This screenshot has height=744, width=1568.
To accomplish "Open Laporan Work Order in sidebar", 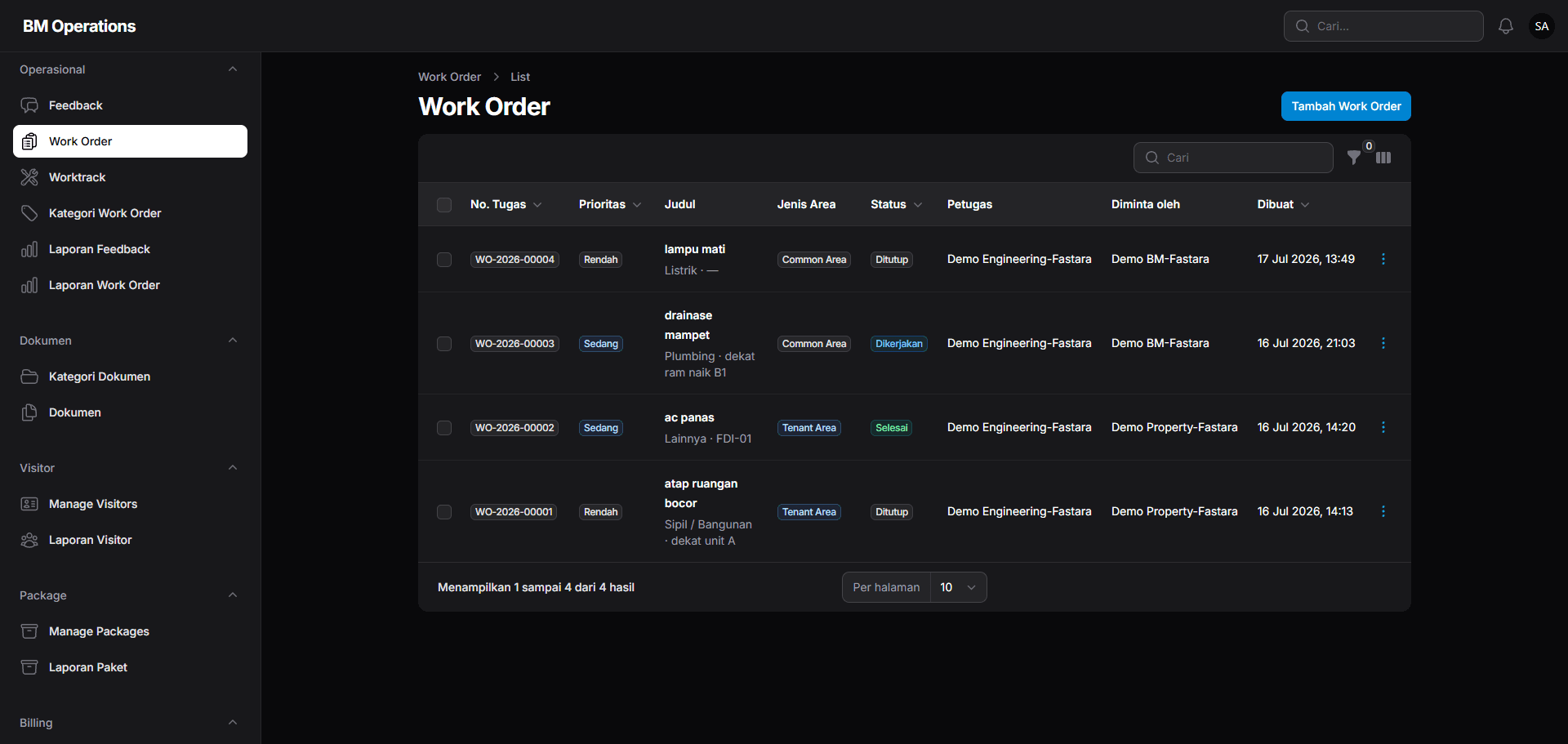I will click(130, 285).
